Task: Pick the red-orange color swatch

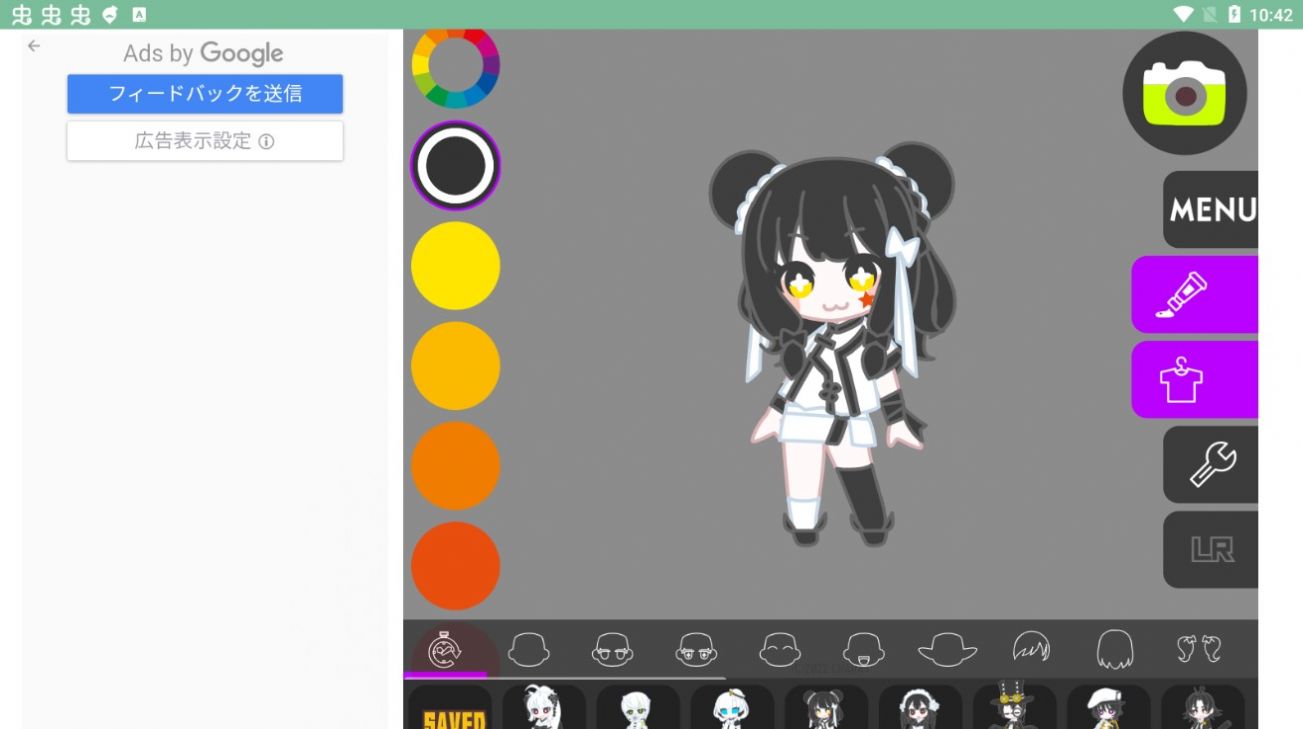Action: [455, 566]
